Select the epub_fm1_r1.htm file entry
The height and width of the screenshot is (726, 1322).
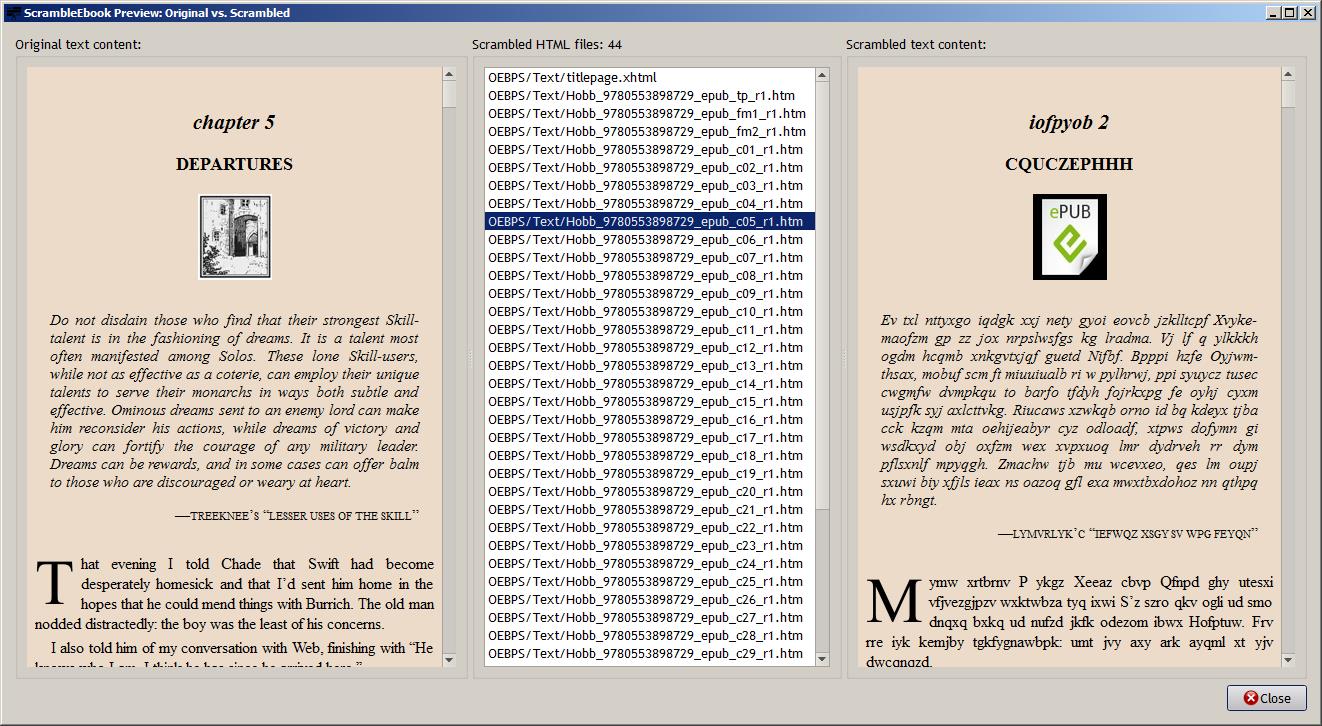point(650,113)
